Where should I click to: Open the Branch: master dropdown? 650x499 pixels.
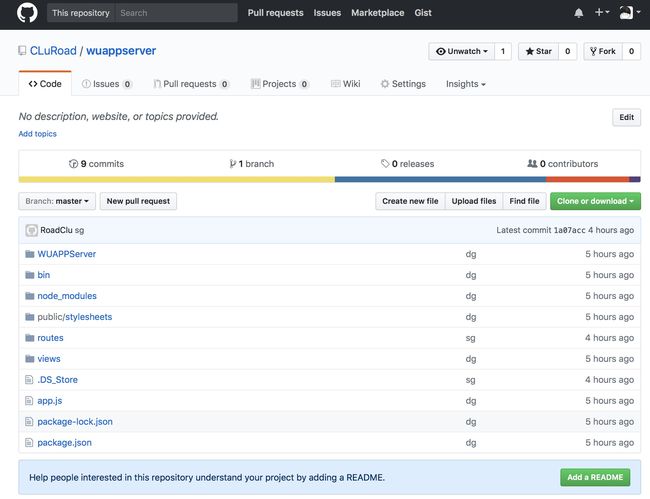(57, 201)
